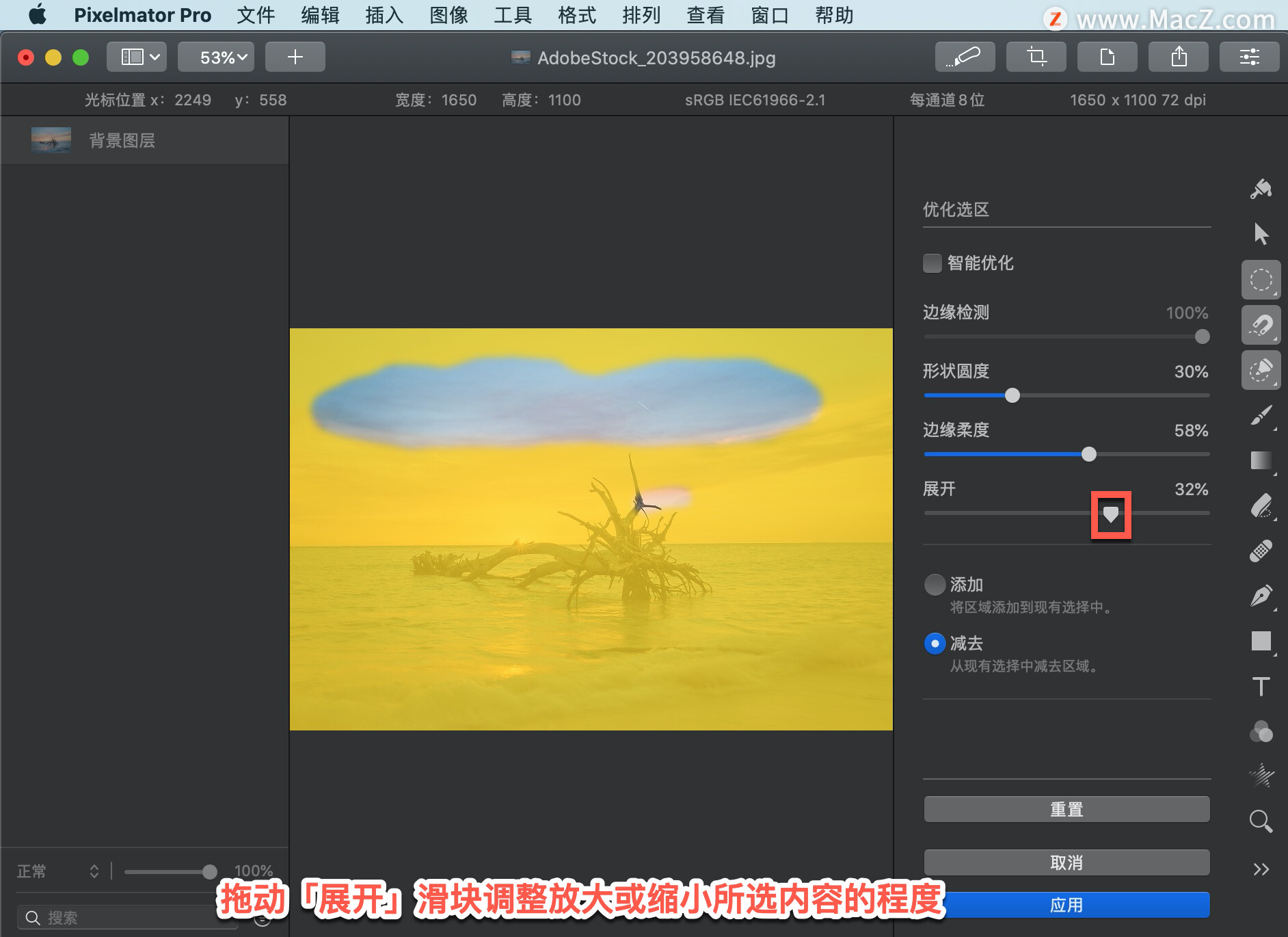Open the adjustments sliders panel icon

(1249, 57)
